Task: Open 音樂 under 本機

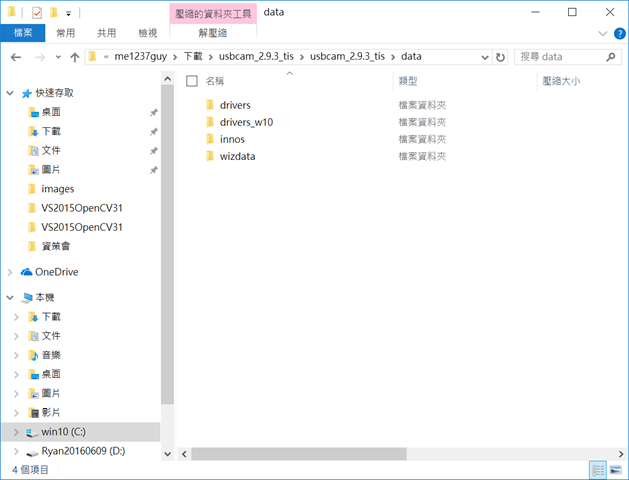Action: [51, 355]
